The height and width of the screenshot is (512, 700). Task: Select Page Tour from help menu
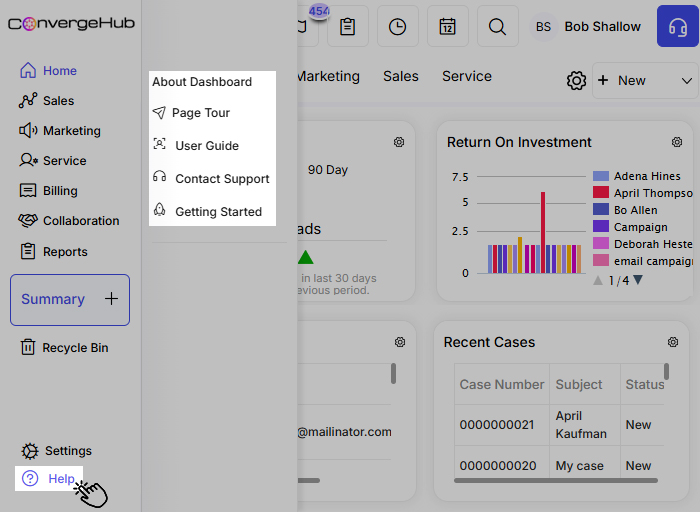pyautogui.click(x=200, y=113)
